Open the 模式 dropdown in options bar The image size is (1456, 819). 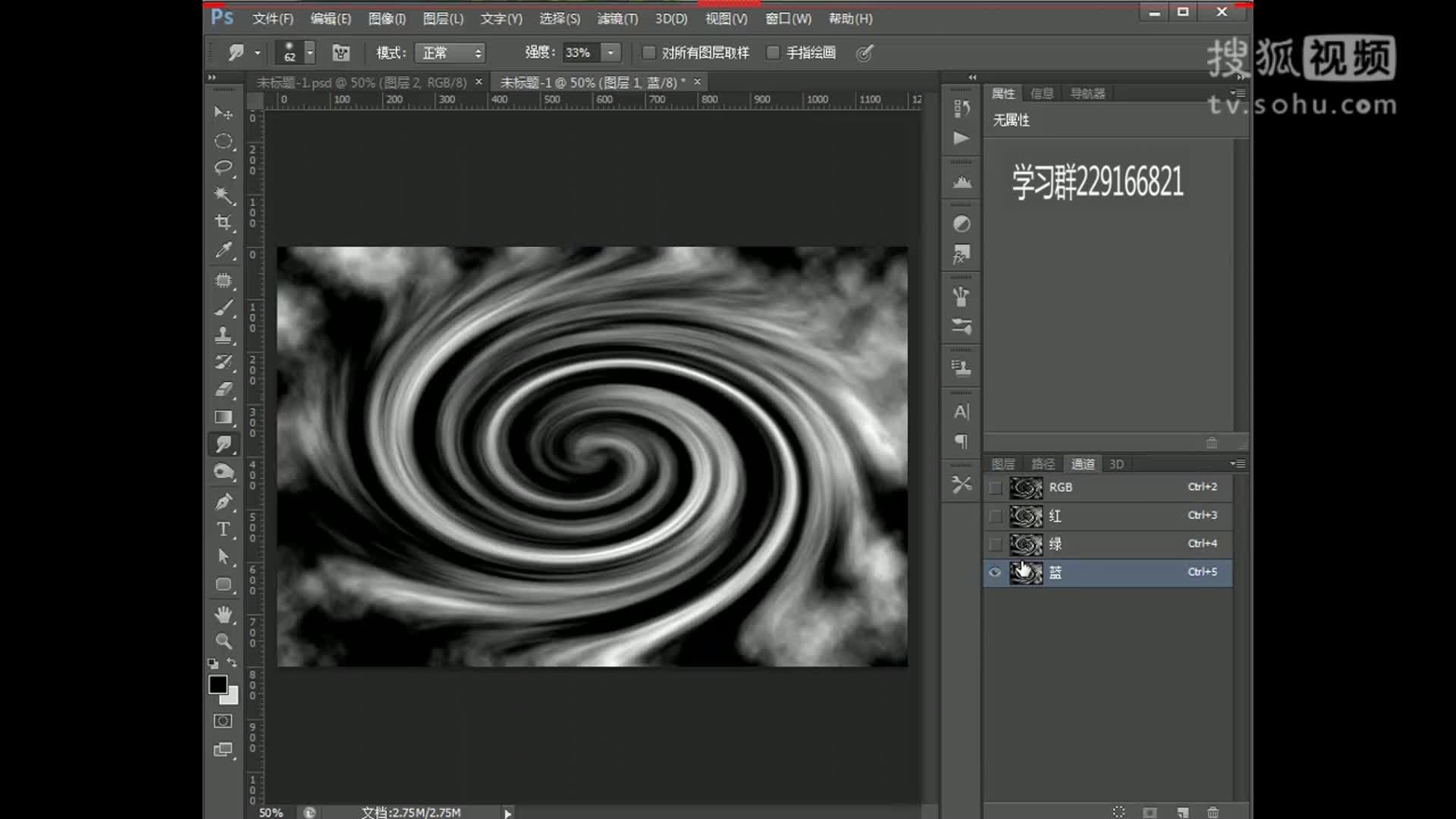pyautogui.click(x=450, y=52)
